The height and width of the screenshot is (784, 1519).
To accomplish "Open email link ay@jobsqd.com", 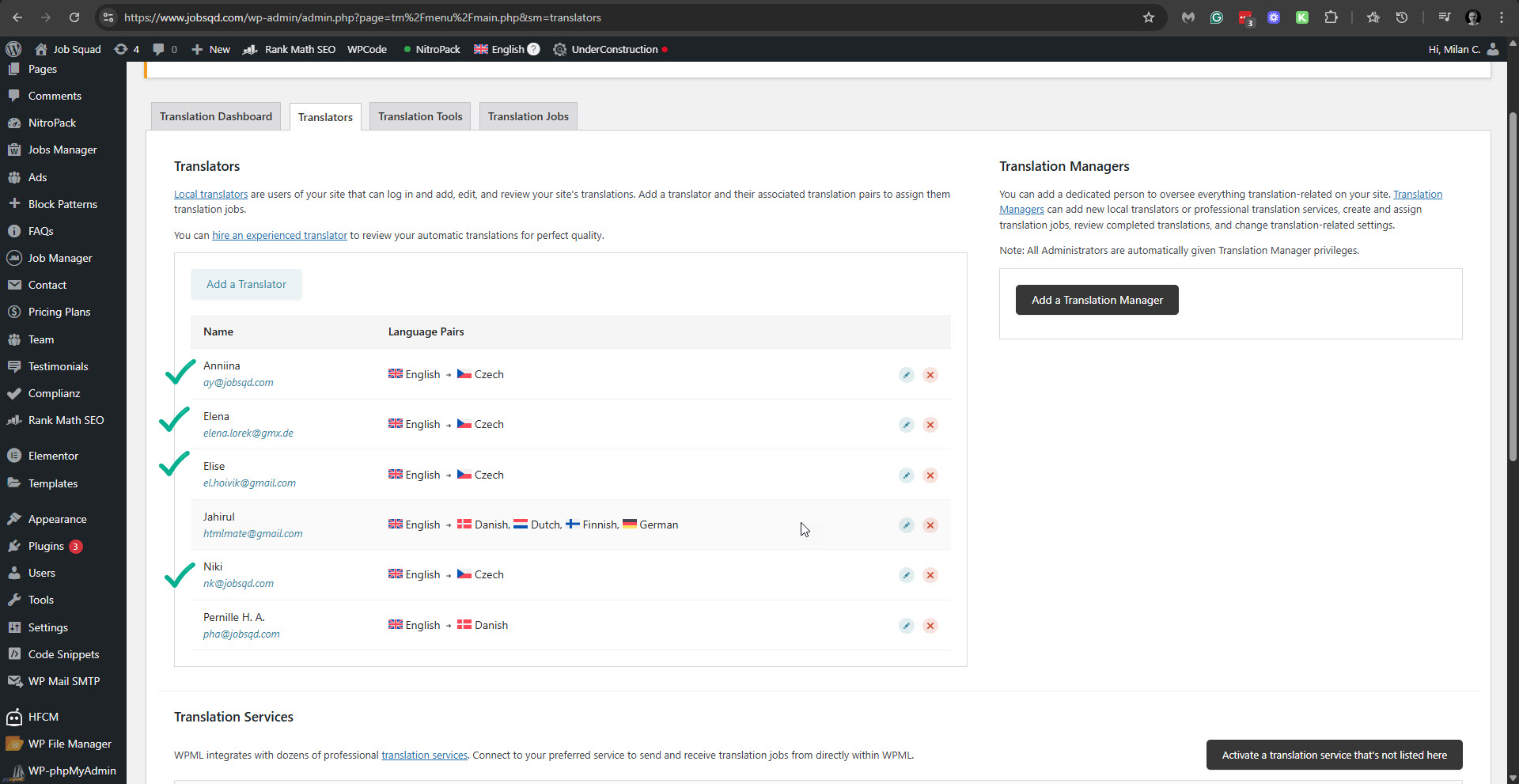I will click(238, 382).
